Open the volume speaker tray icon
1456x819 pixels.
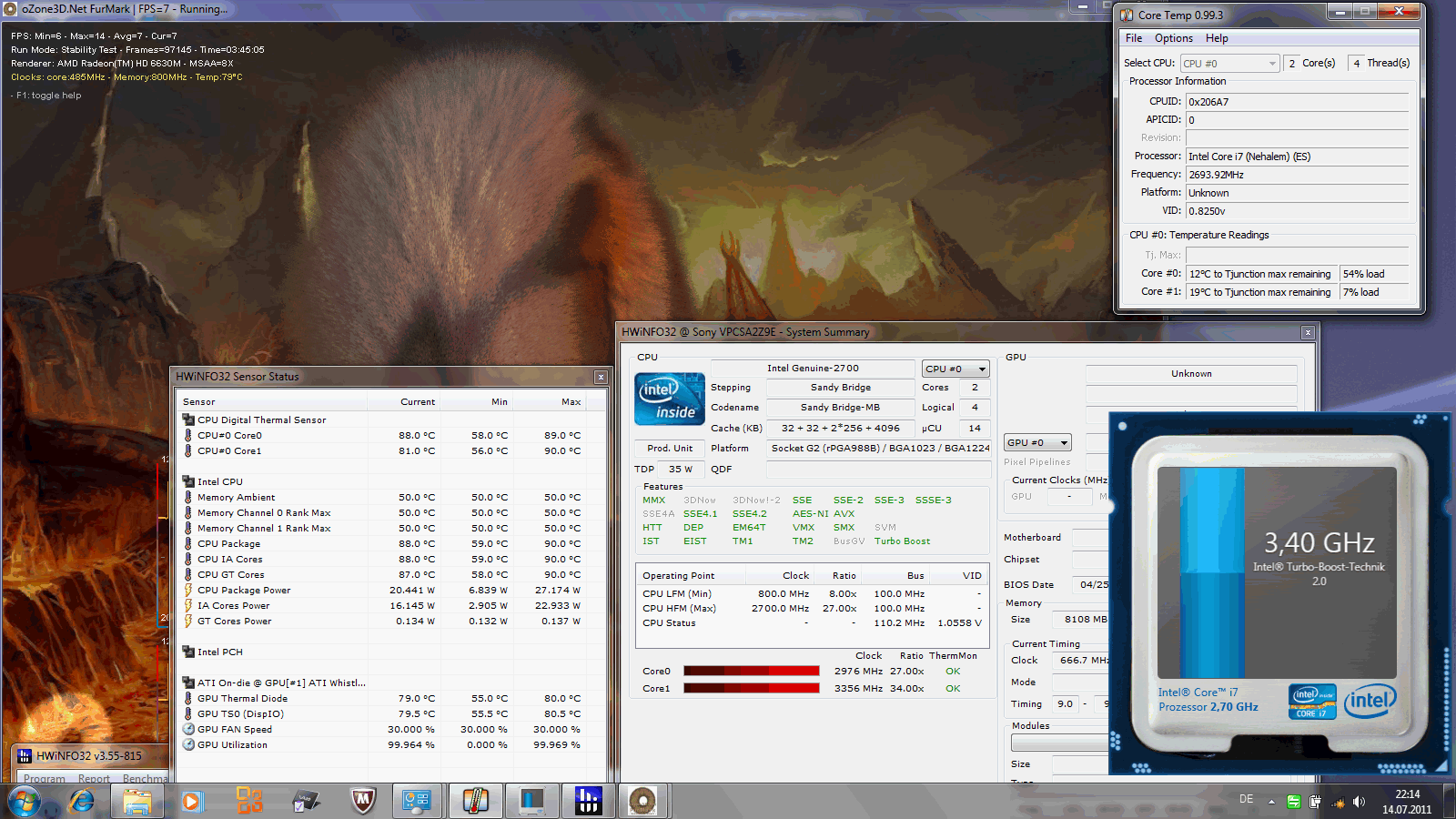(1359, 802)
